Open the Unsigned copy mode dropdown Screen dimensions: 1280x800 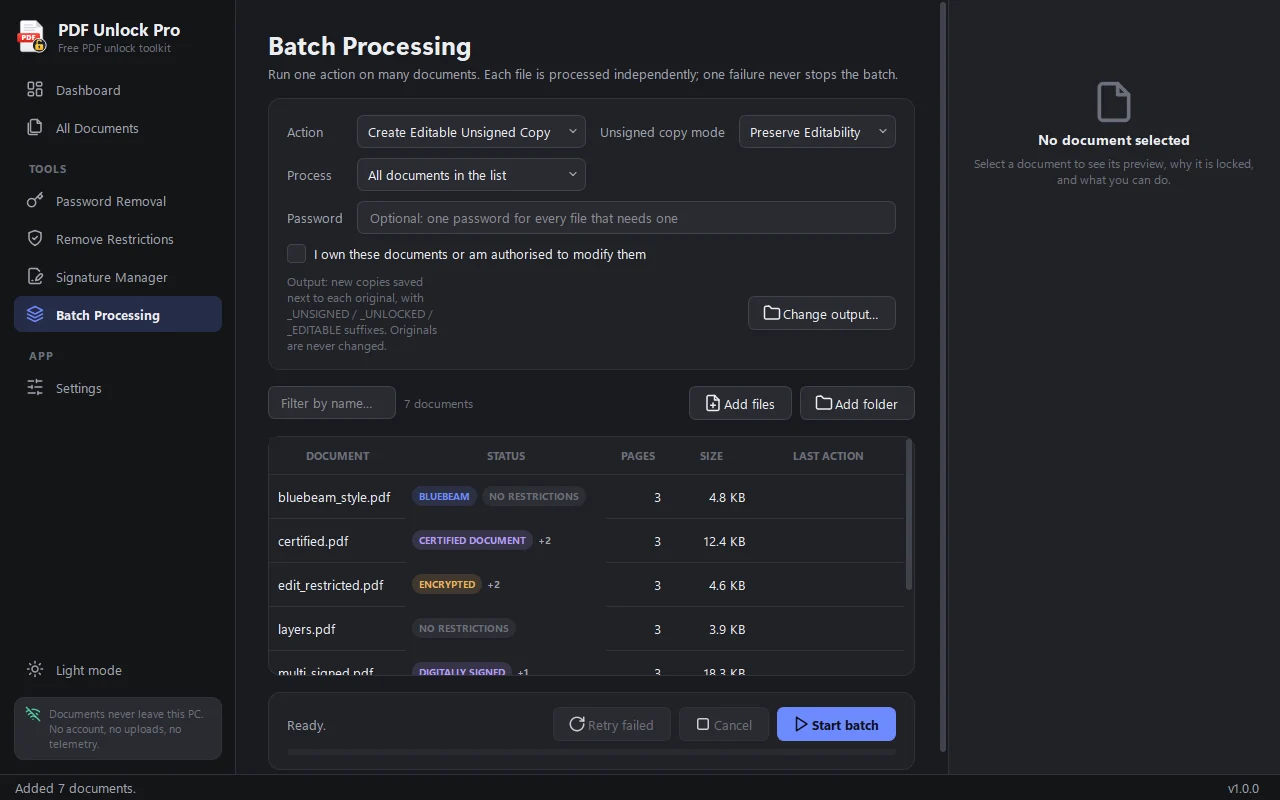pos(817,132)
